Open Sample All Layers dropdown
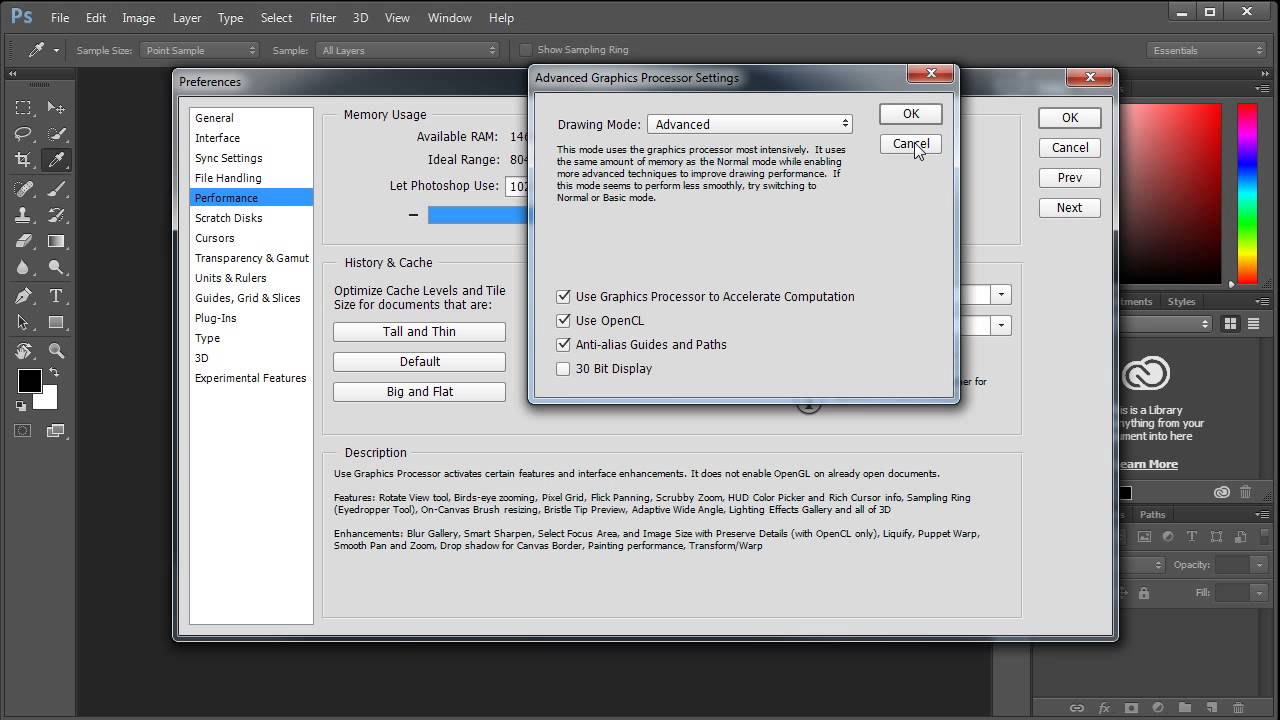 click(407, 50)
